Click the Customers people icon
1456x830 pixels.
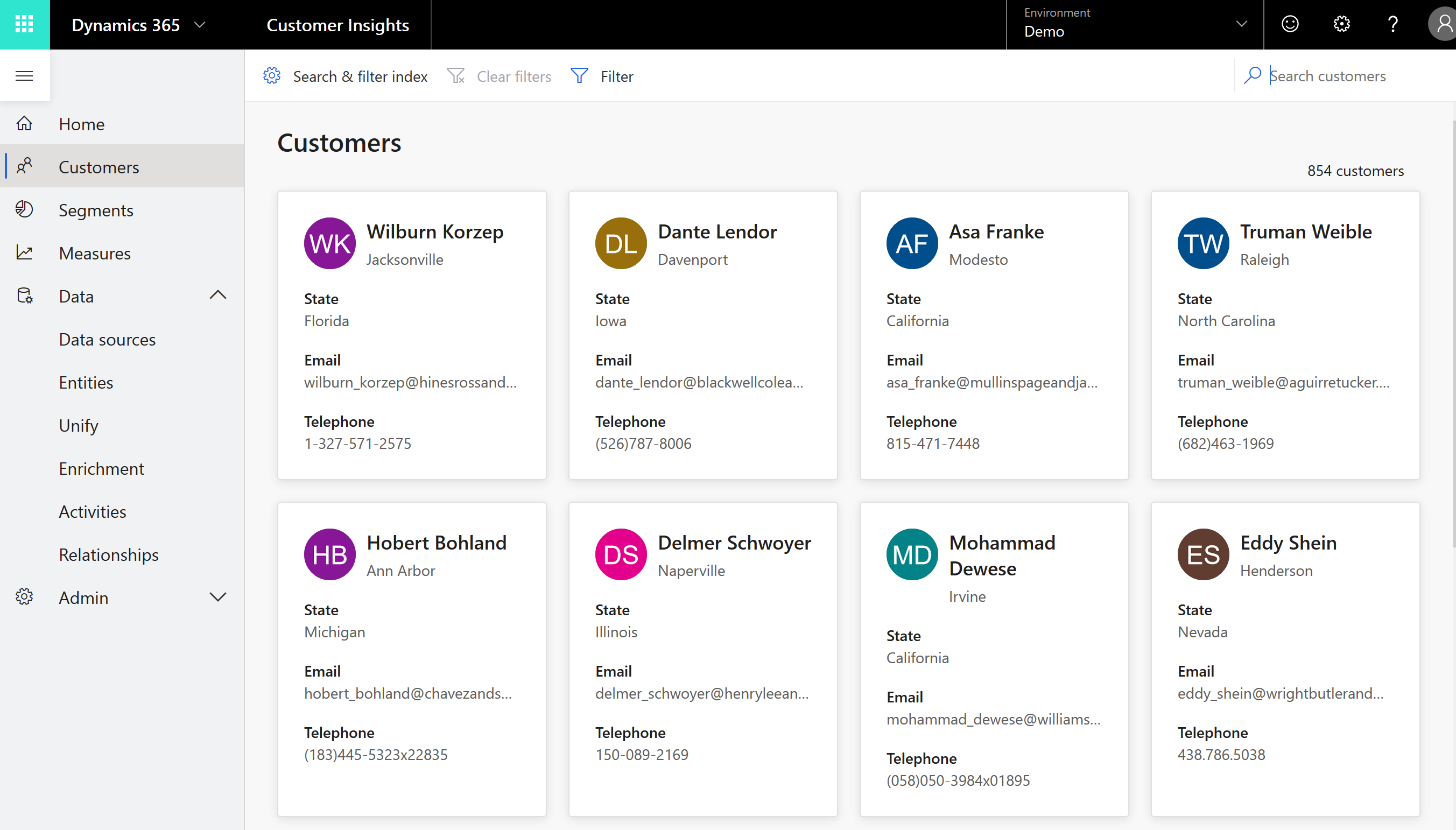pos(25,166)
